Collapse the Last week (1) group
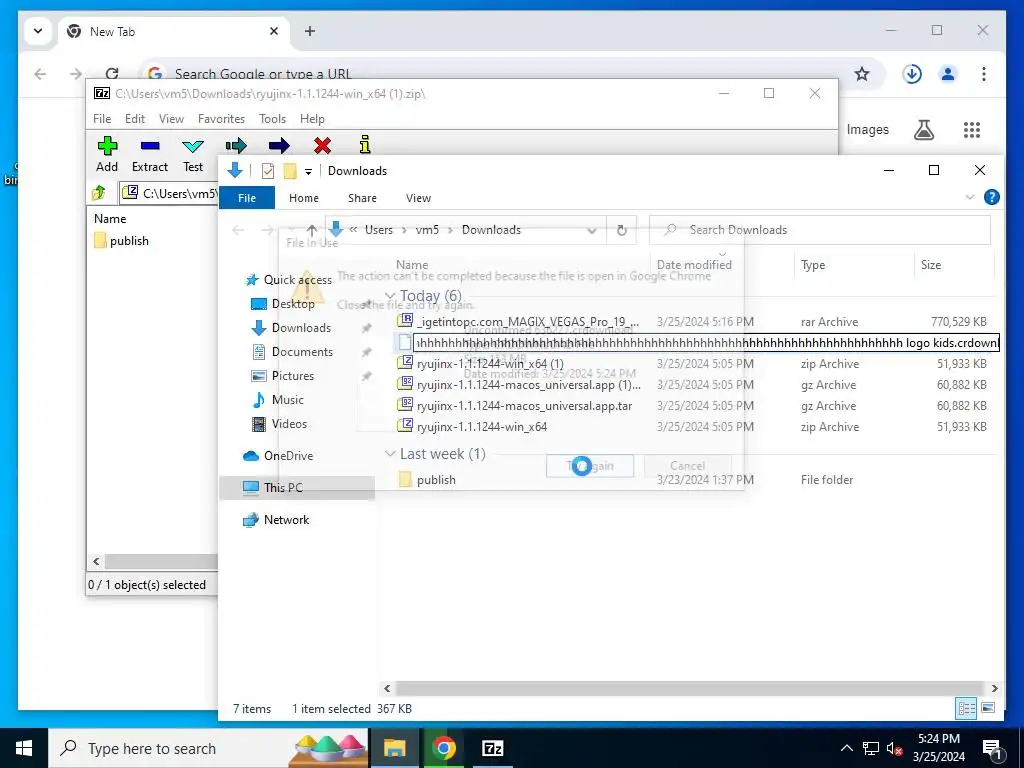 coord(390,454)
